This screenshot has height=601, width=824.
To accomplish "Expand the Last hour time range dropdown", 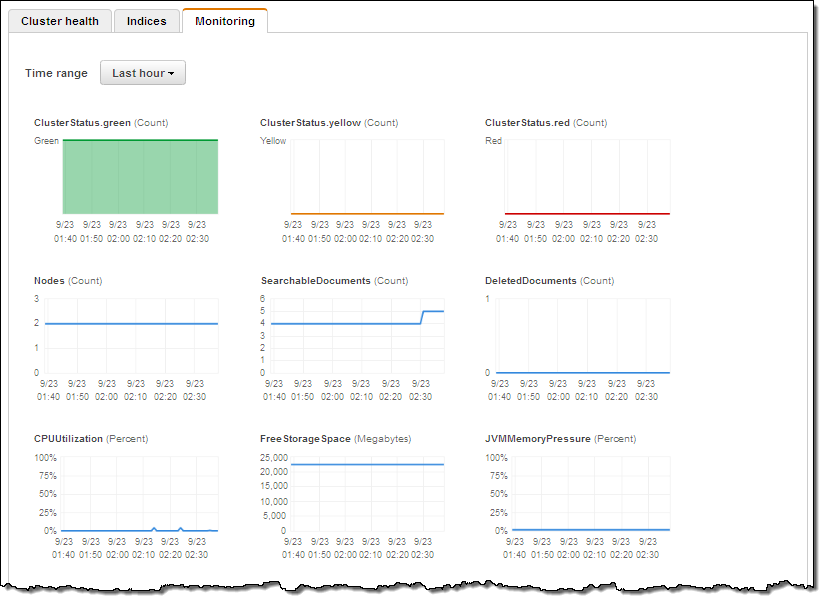I will [x=143, y=73].
